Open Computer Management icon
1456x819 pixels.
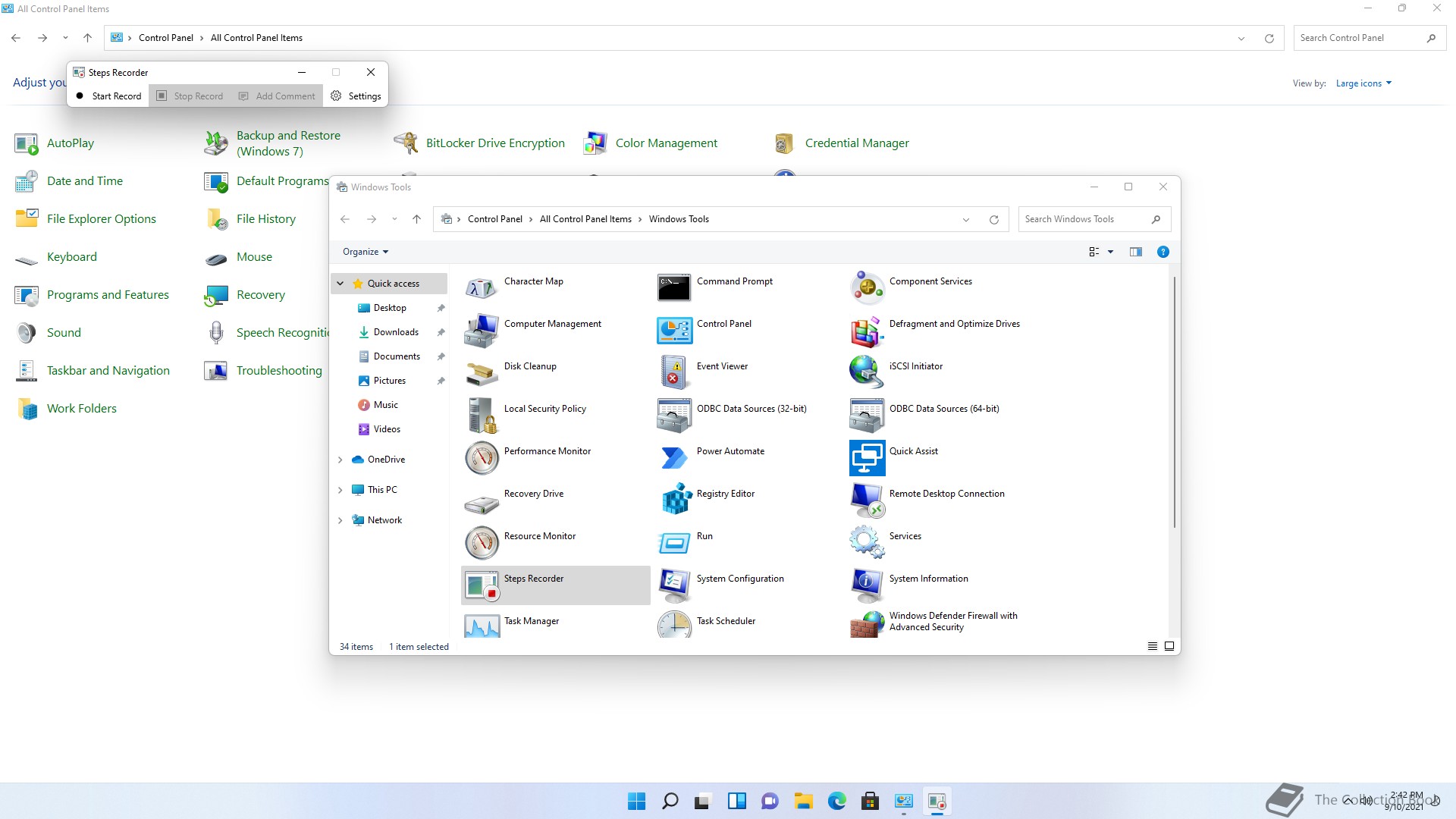coord(482,330)
